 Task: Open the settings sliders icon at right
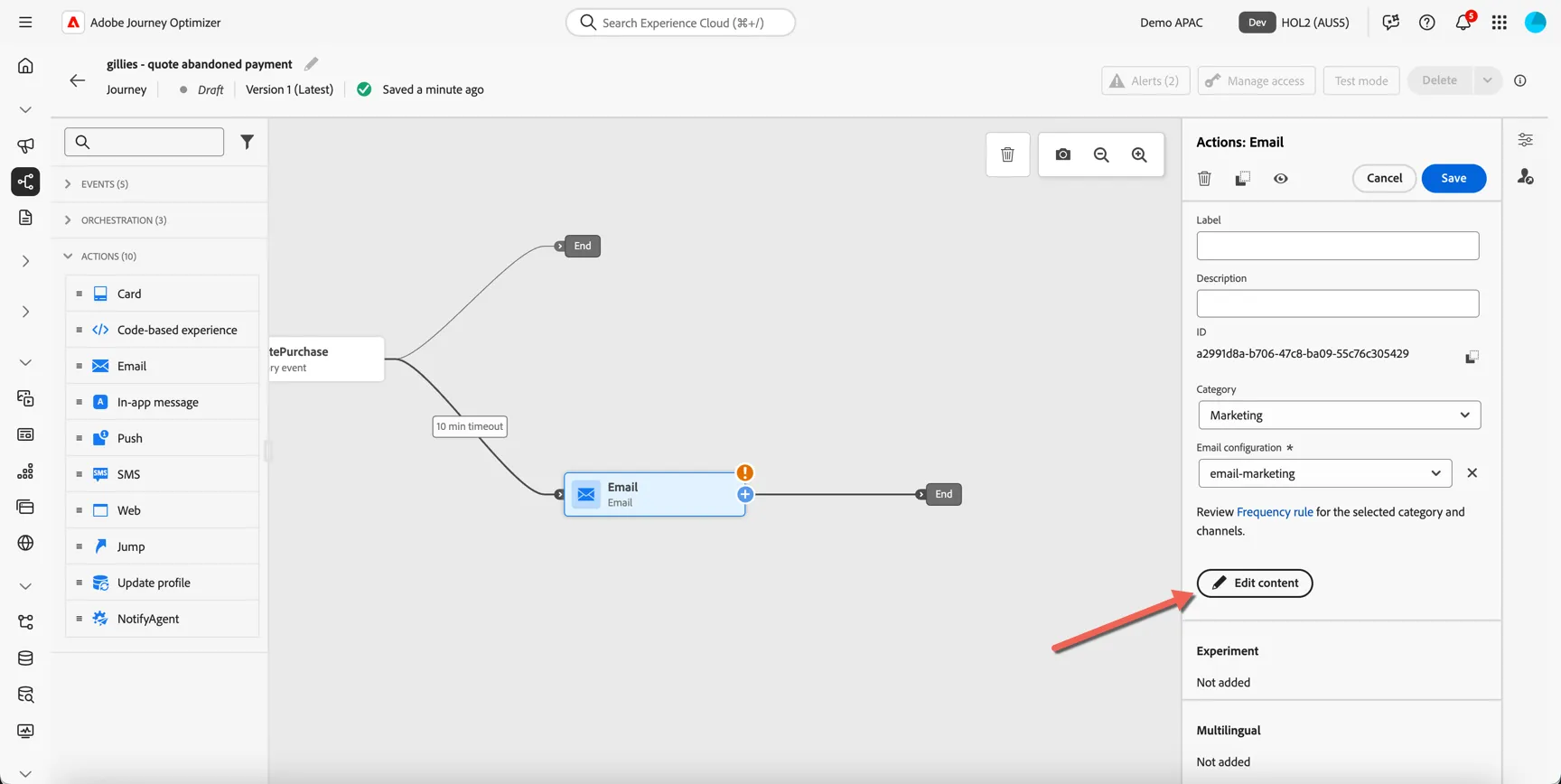click(x=1526, y=140)
